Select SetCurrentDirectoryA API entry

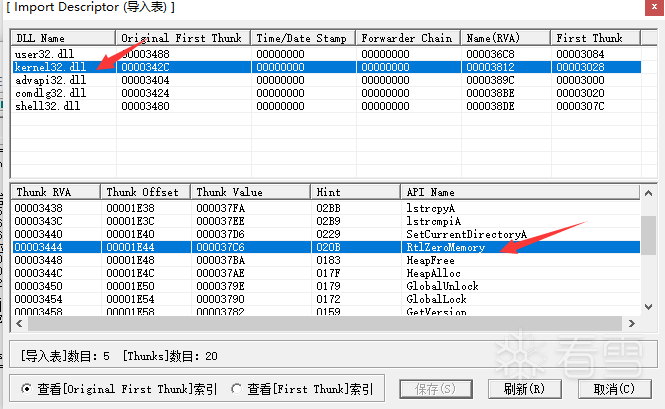pos(467,234)
